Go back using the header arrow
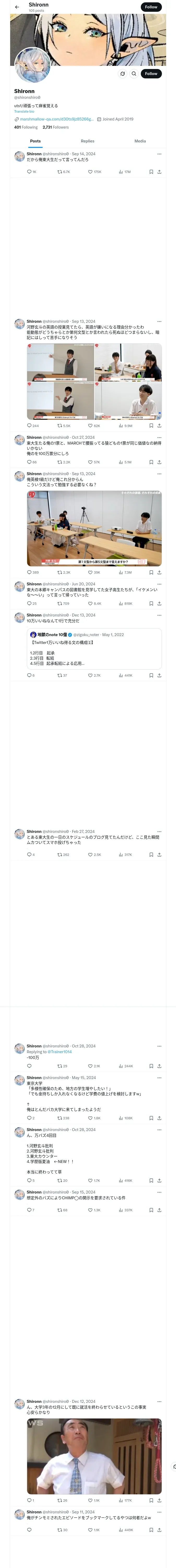 [17, 7]
